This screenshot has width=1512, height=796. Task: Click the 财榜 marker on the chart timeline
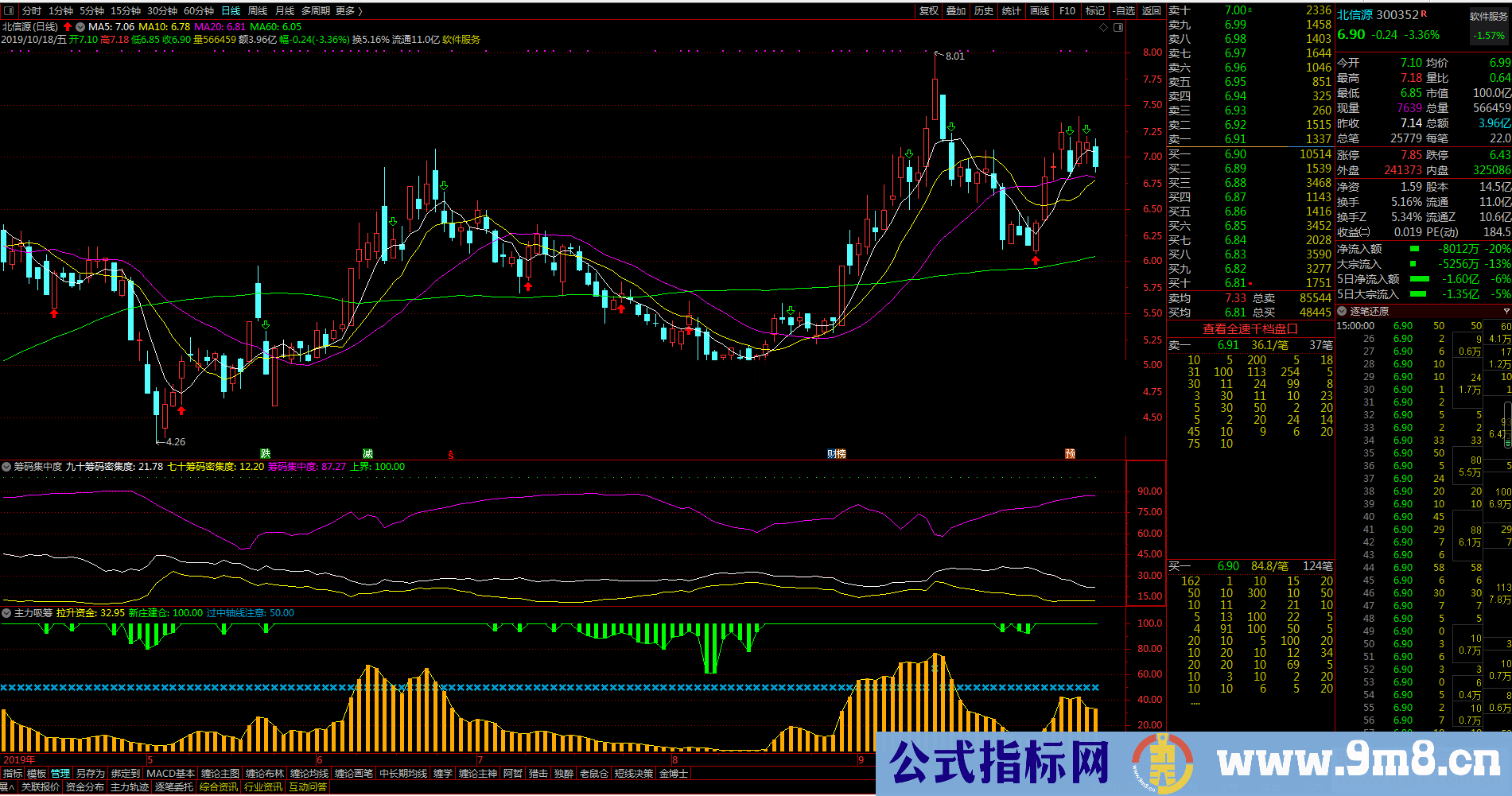837,453
